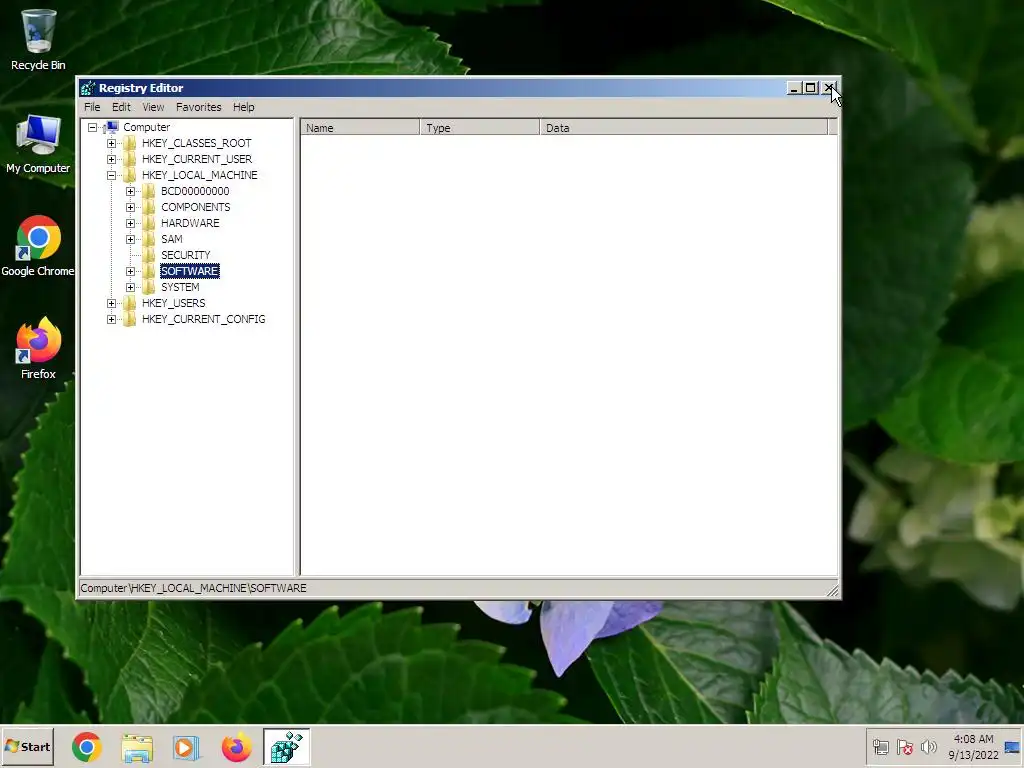The width and height of the screenshot is (1024, 768).
Task: Open the Favorites menu
Action: pyautogui.click(x=199, y=107)
